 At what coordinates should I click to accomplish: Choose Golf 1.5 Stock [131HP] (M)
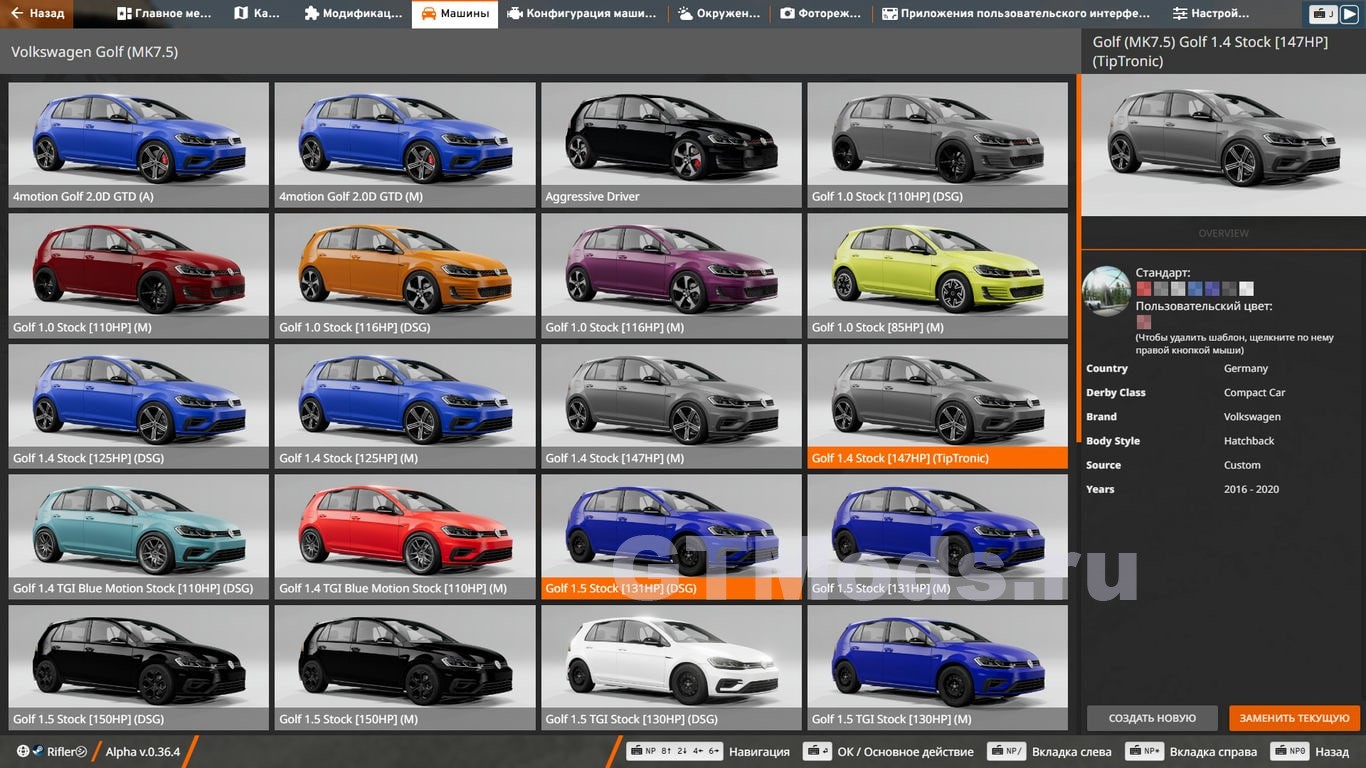(938, 537)
